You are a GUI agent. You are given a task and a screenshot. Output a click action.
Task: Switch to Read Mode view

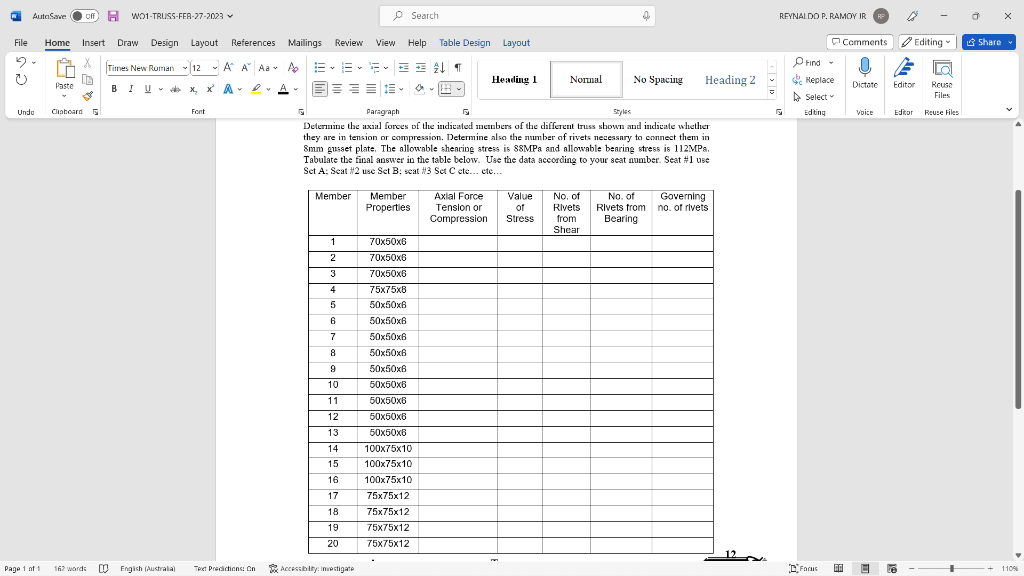[839, 568]
